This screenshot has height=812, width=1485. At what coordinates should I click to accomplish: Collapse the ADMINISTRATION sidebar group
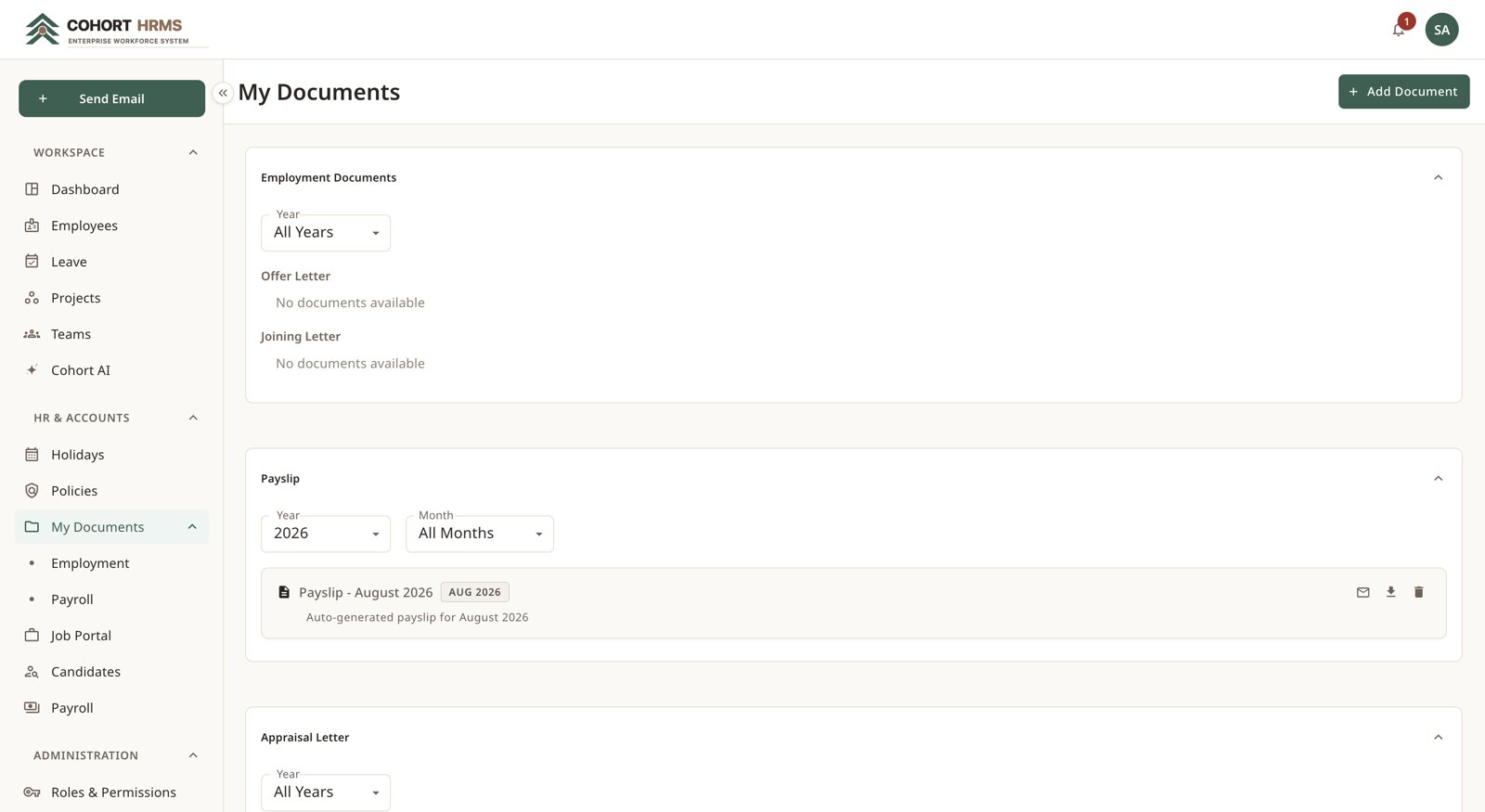[193, 756]
